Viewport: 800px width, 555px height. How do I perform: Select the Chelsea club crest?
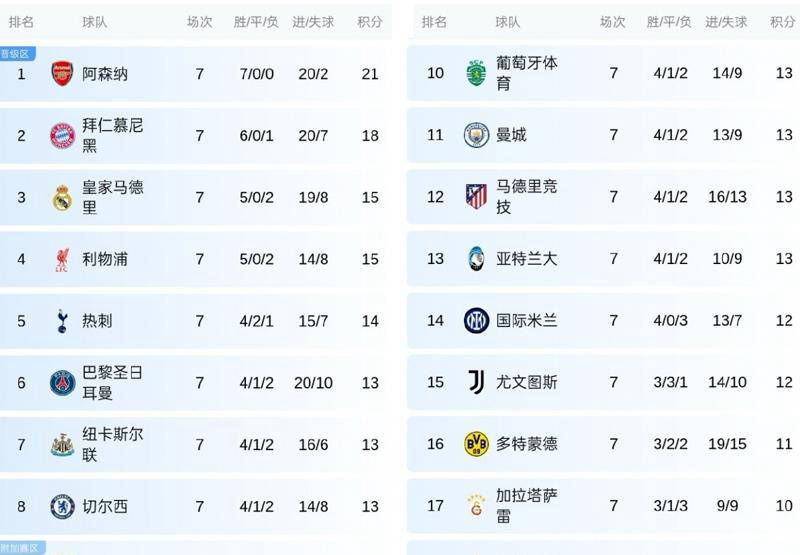coord(62,506)
